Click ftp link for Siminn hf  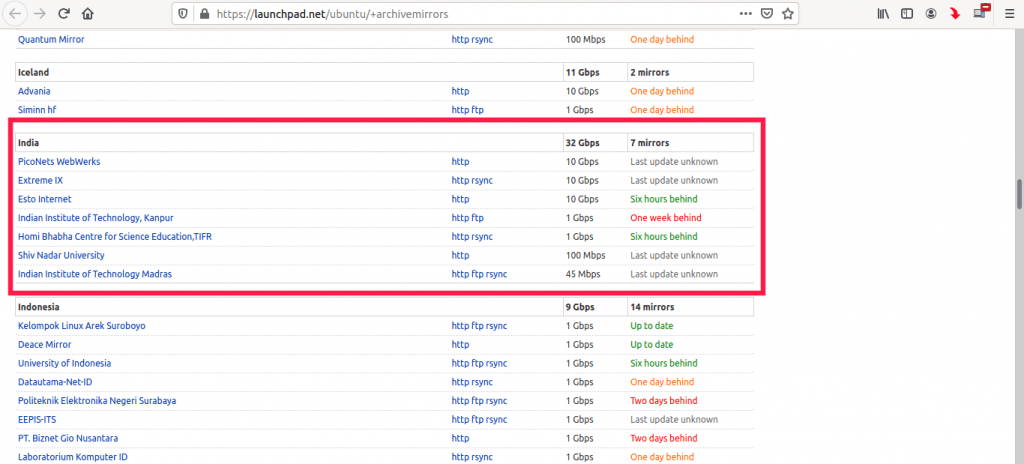point(477,110)
